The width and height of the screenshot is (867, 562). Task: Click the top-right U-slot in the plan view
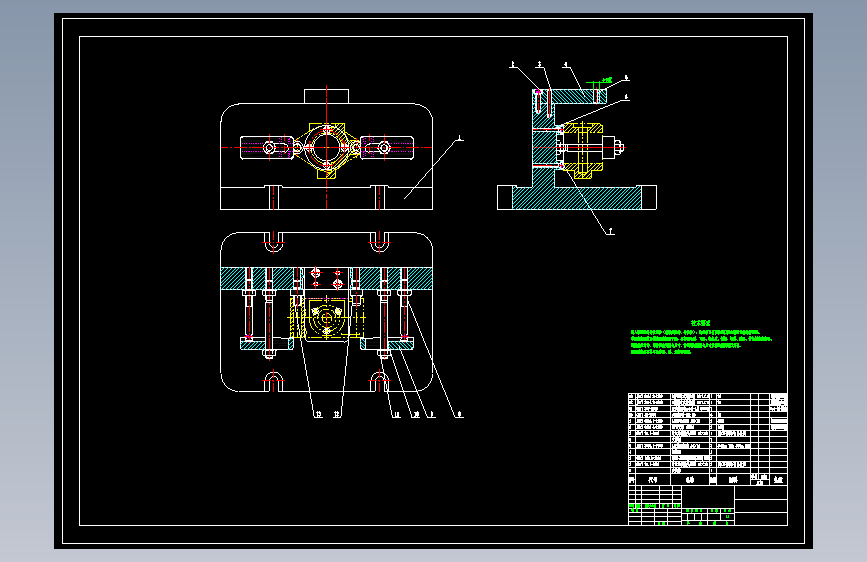click(379, 242)
